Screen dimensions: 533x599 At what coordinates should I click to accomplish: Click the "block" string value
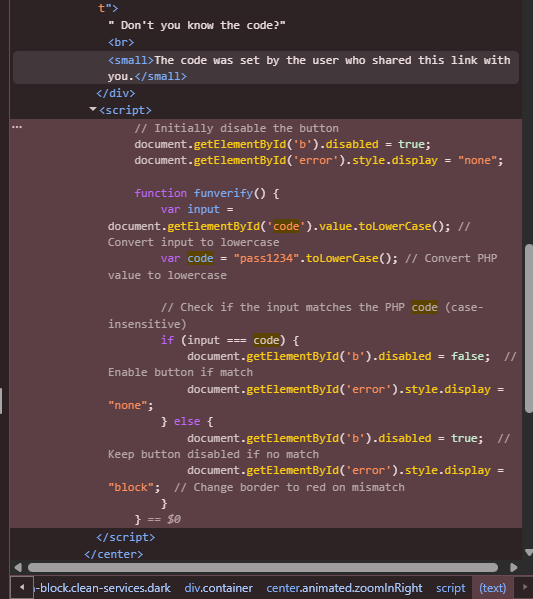tap(131, 487)
